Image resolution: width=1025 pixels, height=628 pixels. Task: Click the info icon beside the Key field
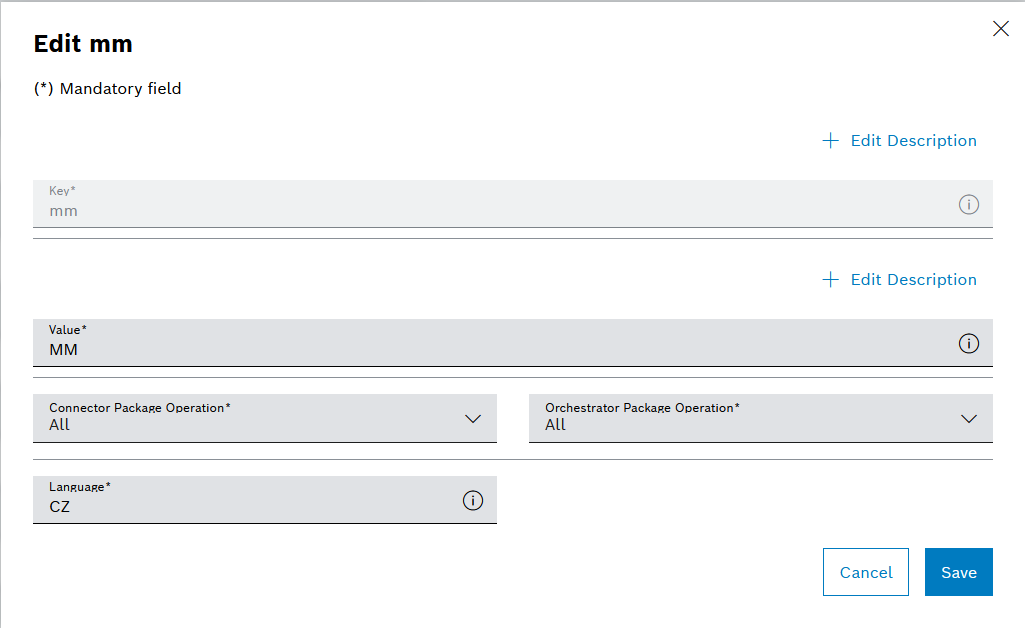[968, 204]
